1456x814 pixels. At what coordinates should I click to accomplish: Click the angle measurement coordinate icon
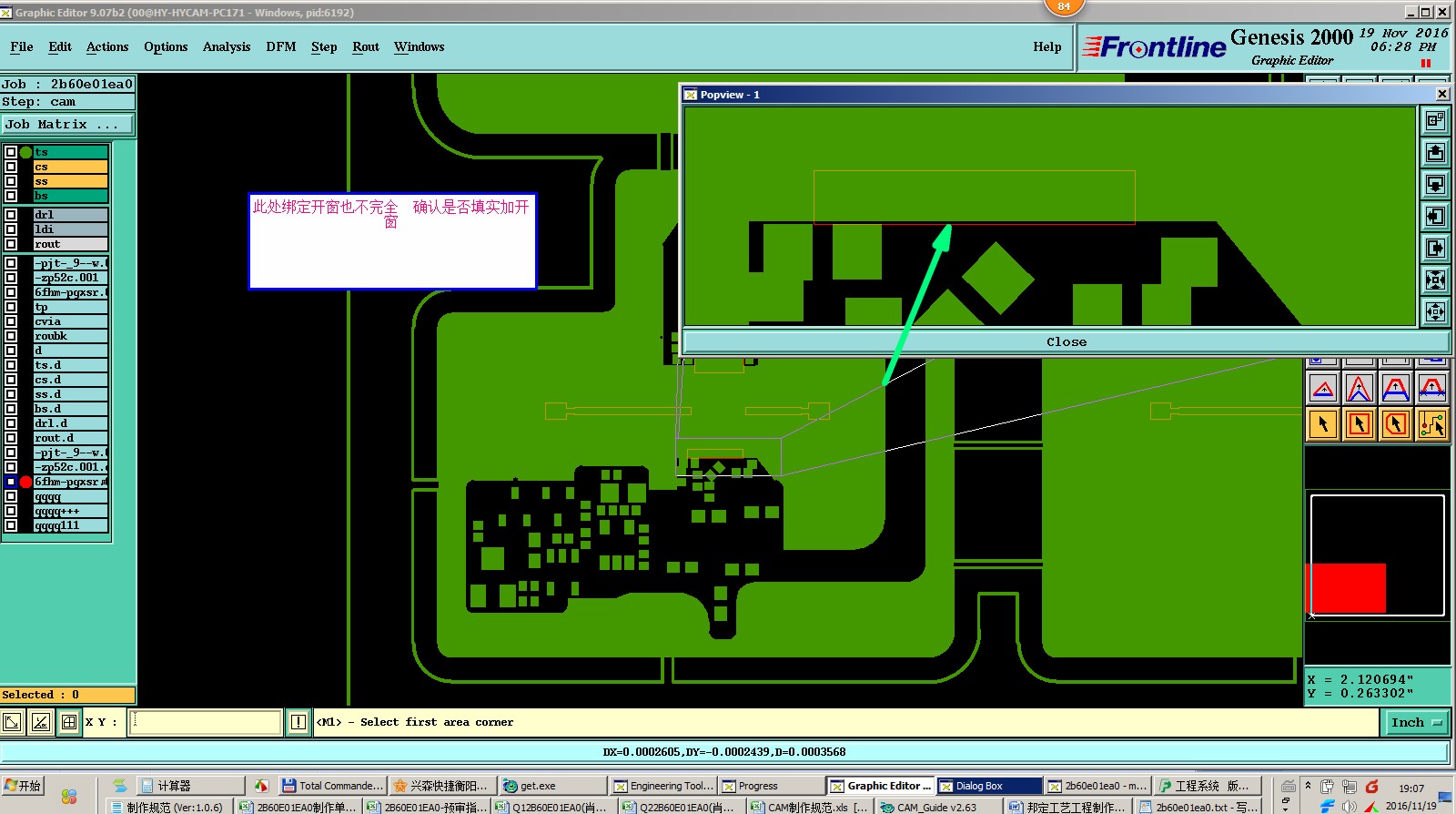tap(41, 722)
